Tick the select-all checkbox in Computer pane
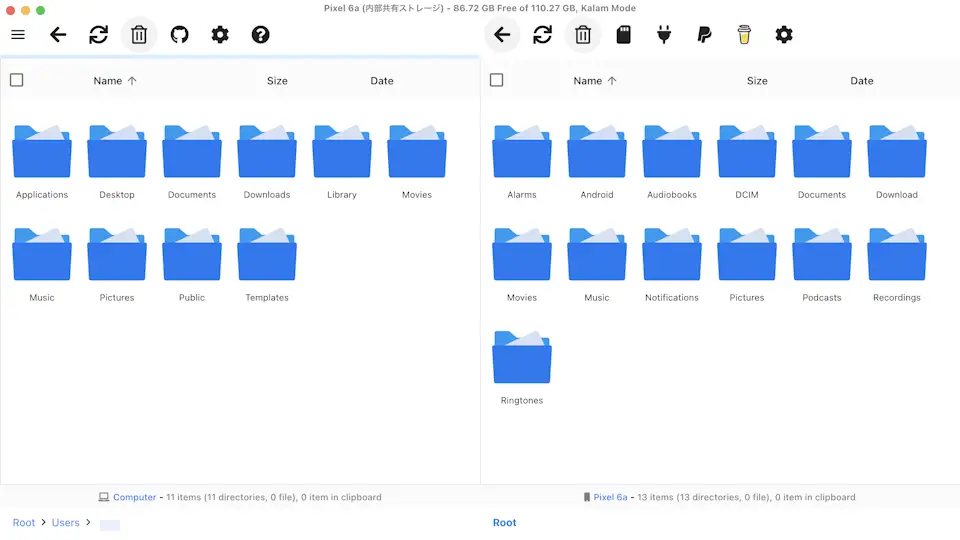The width and height of the screenshot is (960, 540). coord(17,80)
